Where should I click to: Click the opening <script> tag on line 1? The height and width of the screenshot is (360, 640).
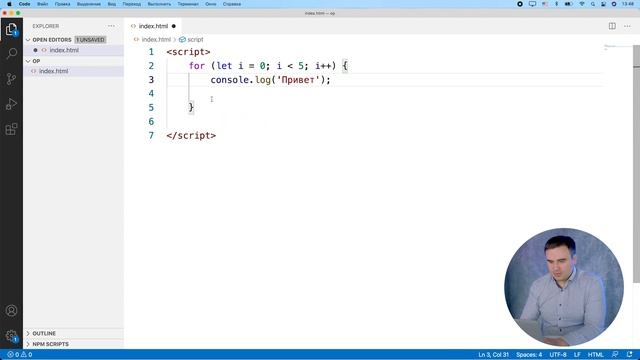point(188,52)
